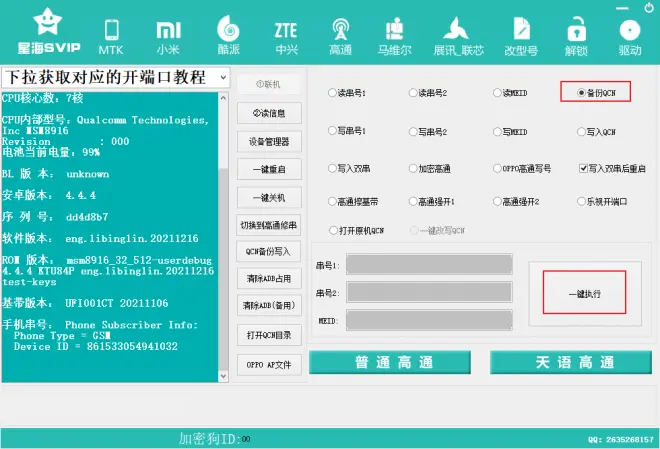Minimize the window with the dash icon
660x449 pixels.
point(622,8)
